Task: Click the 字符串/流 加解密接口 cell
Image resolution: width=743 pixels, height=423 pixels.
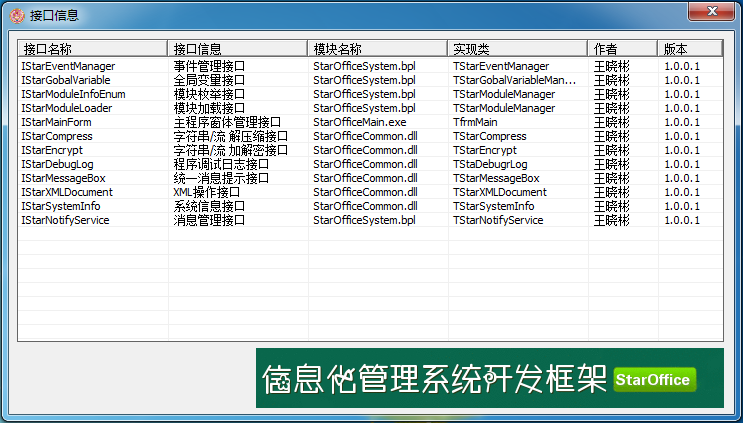Action: (231, 150)
